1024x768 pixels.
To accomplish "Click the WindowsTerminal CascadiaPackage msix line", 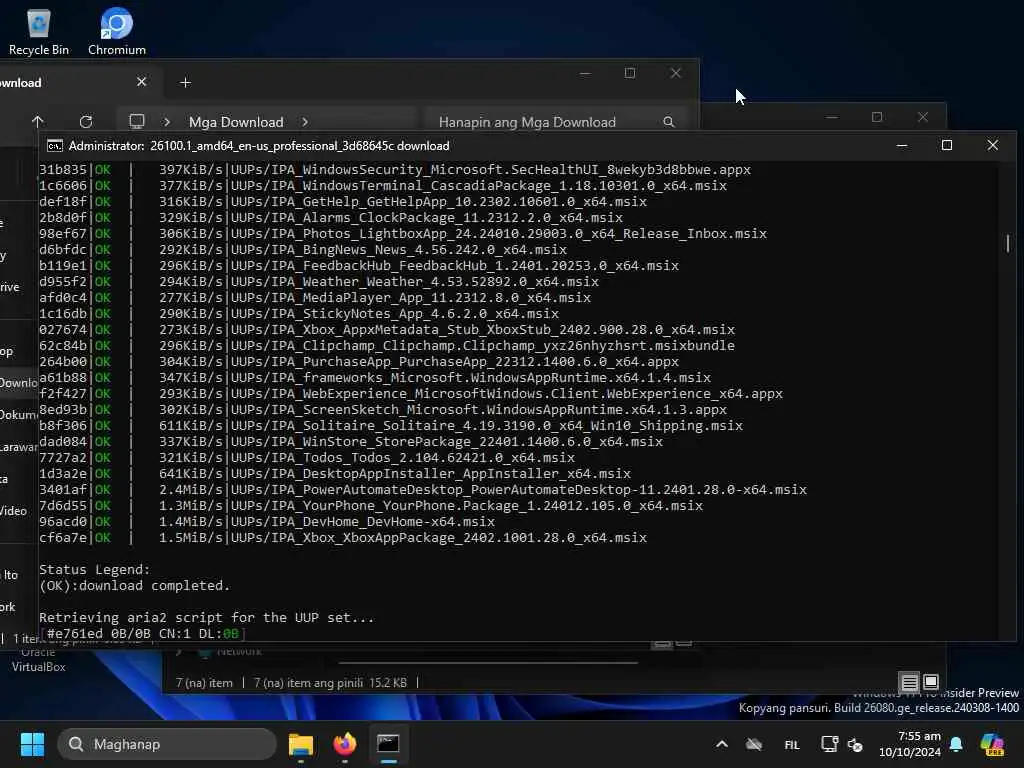I will click(x=383, y=185).
